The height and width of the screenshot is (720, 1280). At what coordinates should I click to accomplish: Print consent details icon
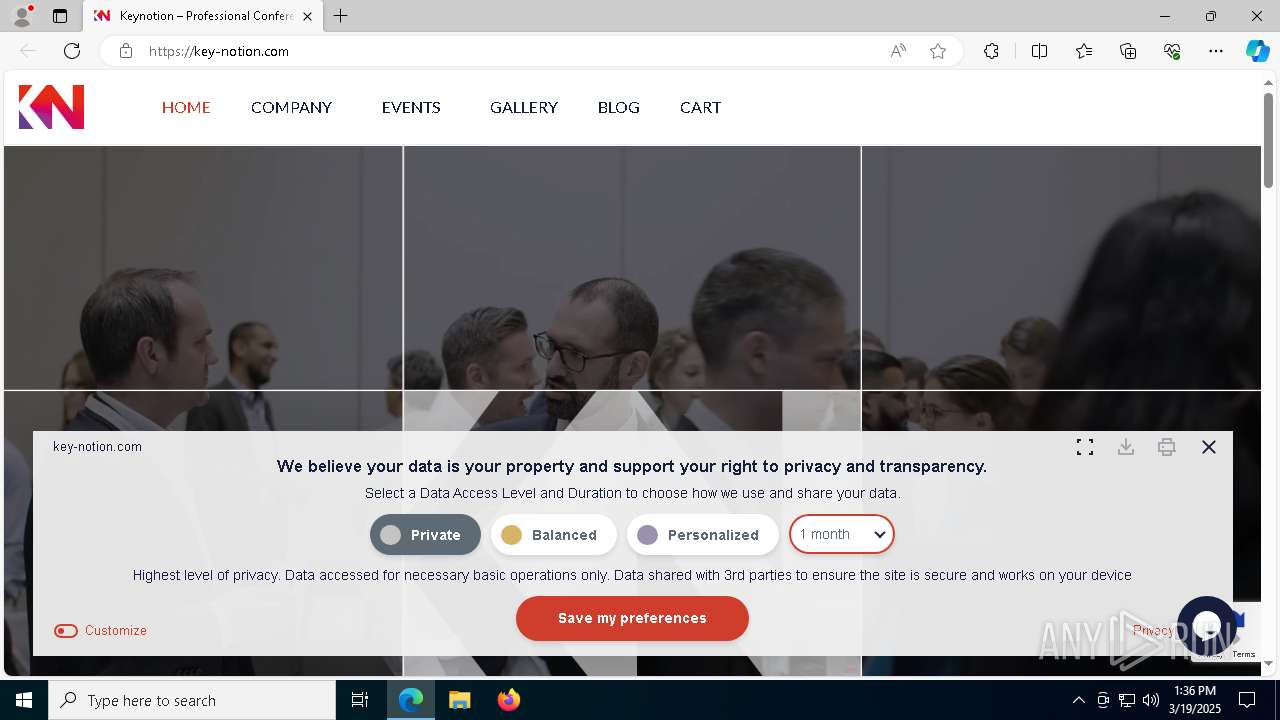[1166, 447]
